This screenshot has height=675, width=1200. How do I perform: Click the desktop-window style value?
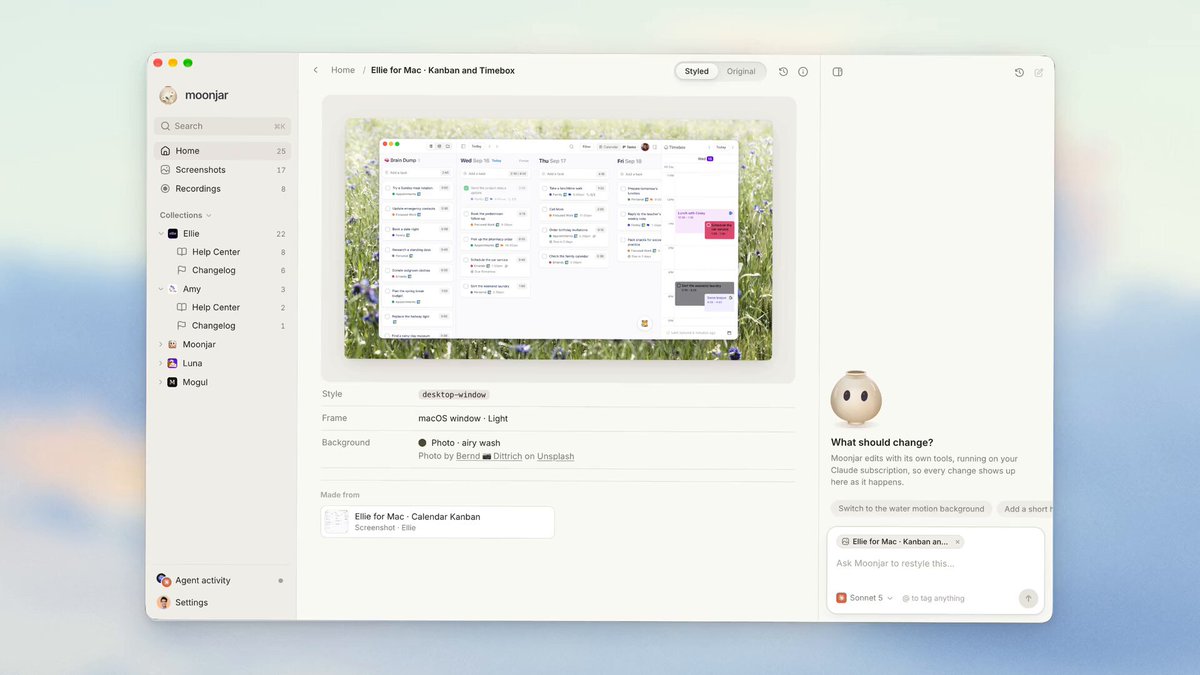(x=454, y=395)
